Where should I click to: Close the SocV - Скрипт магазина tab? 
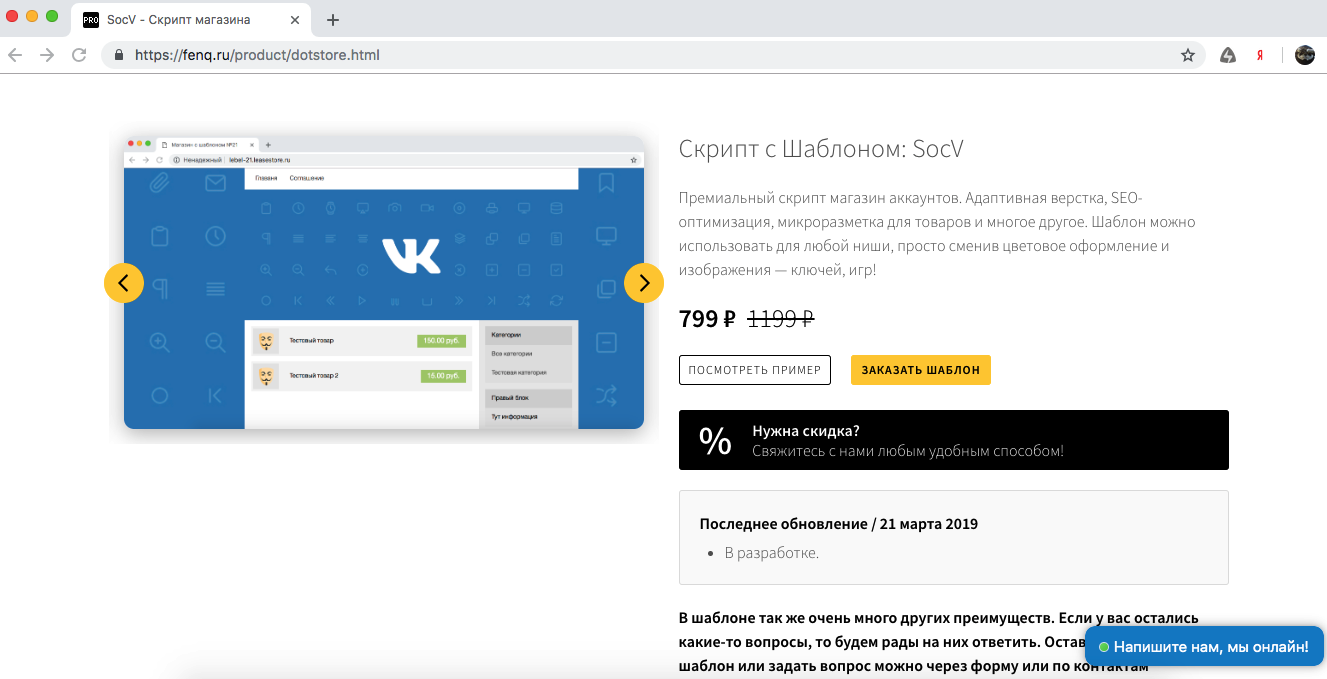coord(297,20)
